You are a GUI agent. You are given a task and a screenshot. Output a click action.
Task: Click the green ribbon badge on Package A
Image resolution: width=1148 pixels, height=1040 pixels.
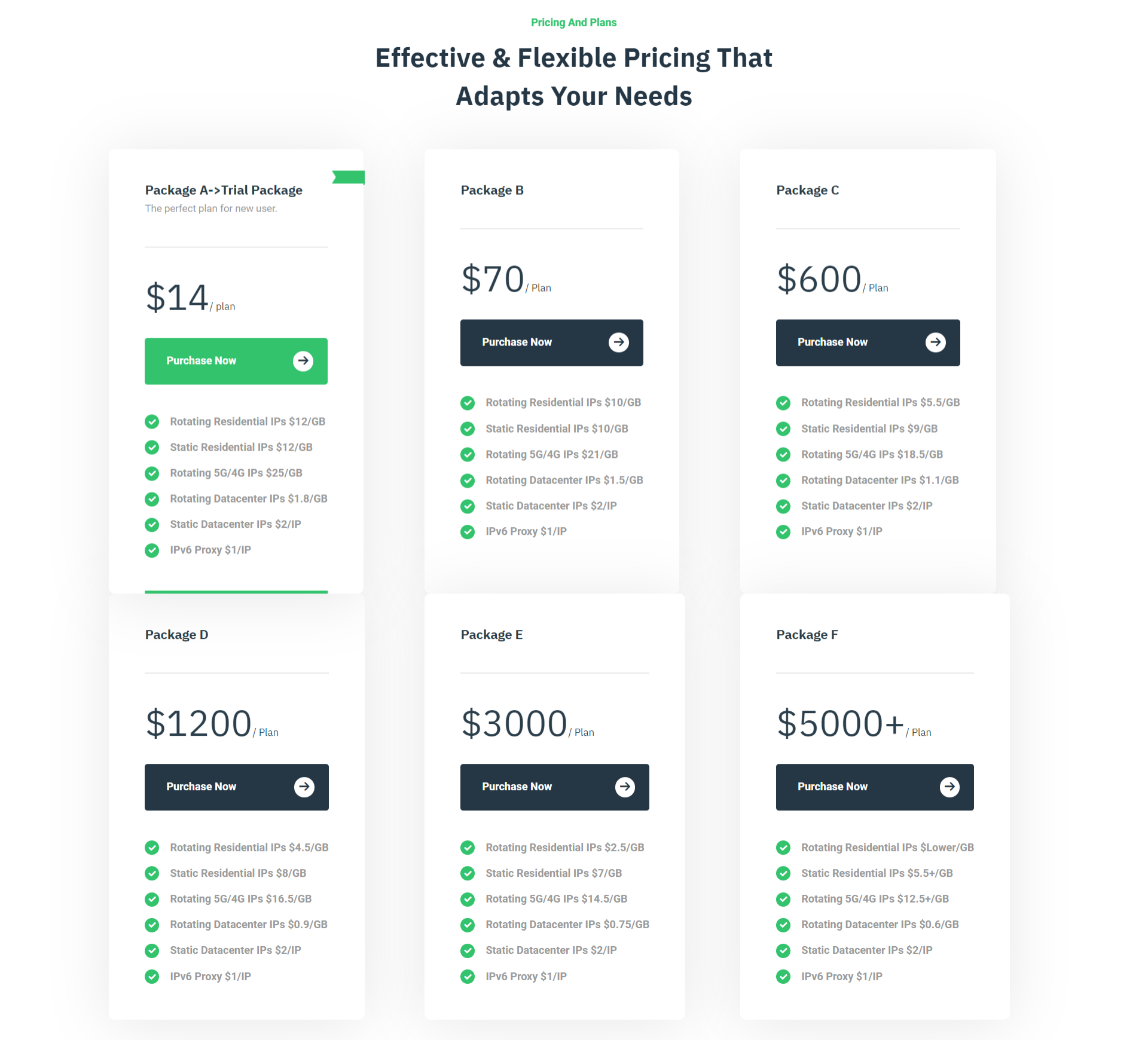(x=349, y=178)
